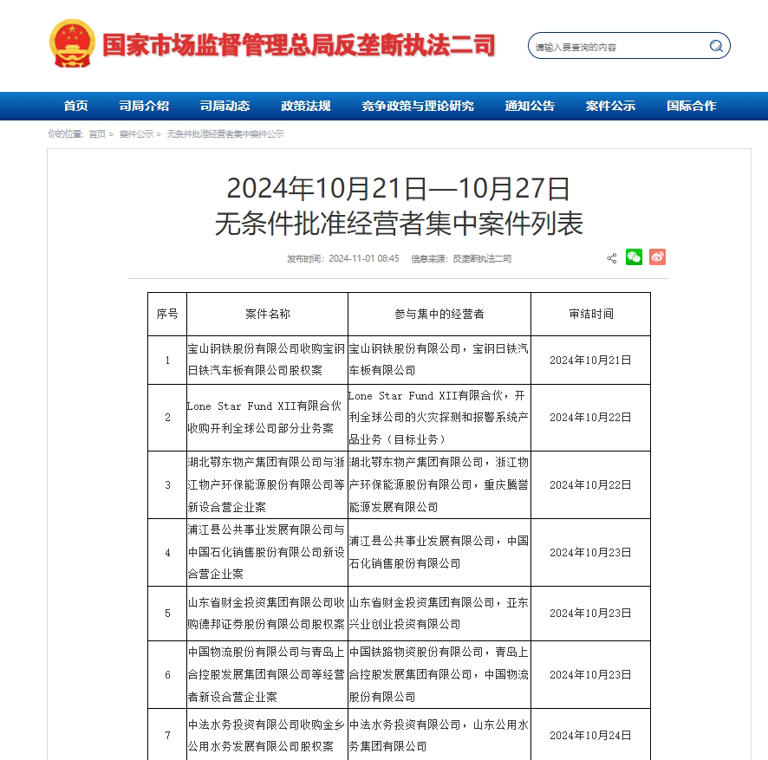768x760 pixels.
Task: Click participants cell 宝山钢铁股份有限公司，宝钢日铁汽车板有限公司
Action: [439, 360]
